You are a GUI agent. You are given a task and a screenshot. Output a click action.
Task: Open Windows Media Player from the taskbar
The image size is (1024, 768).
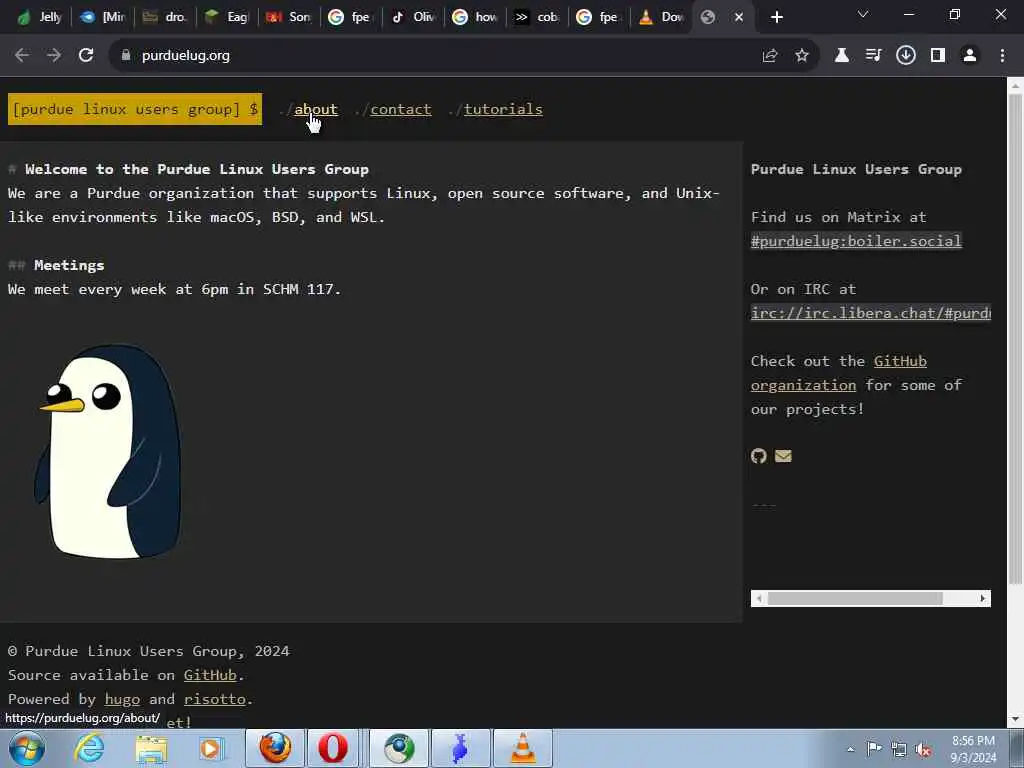[211, 748]
